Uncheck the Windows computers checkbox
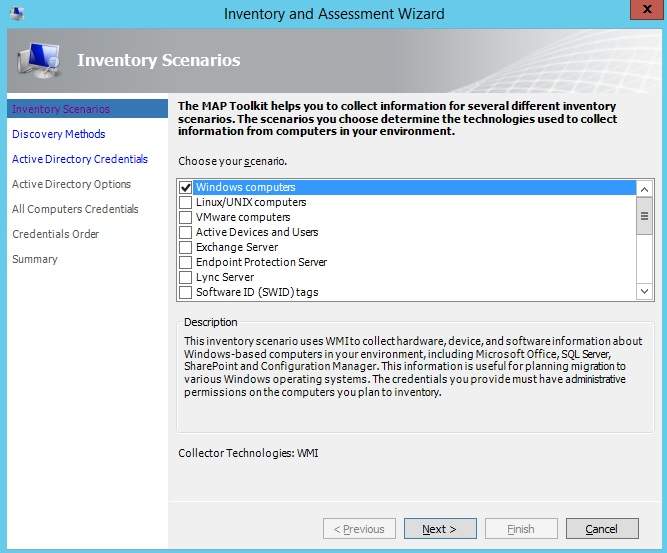Image resolution: width=667 pixels, height=553 pixels. click(185, 187)
